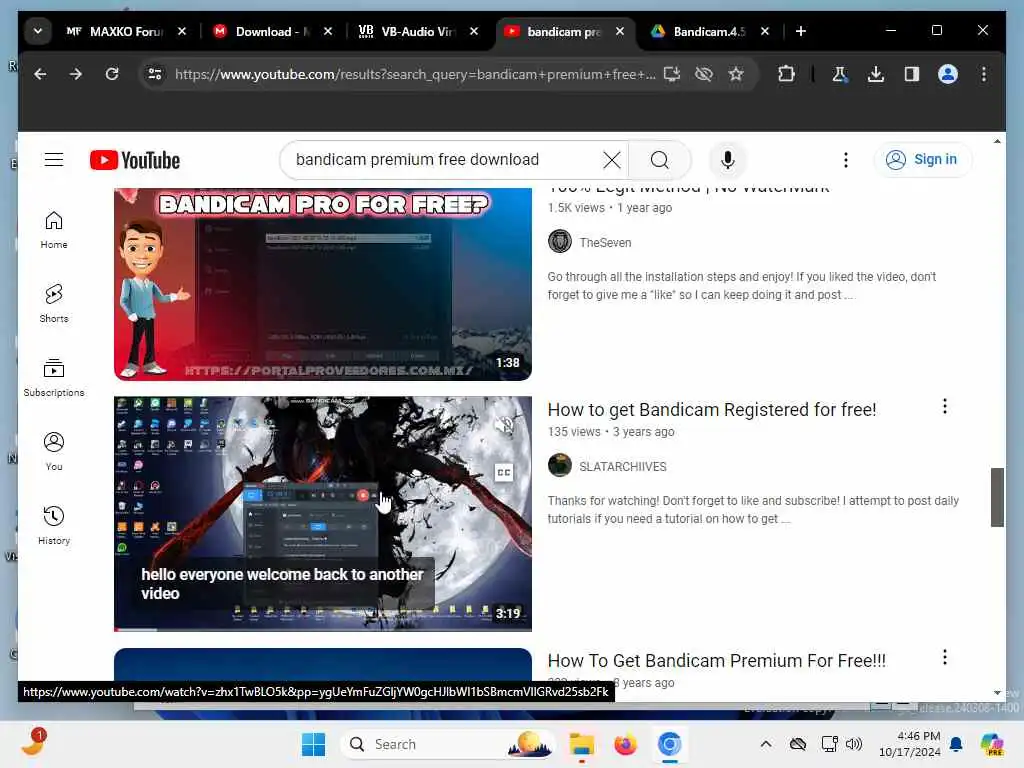
Task: Open YouTube settings three-dot menu
Action: click(x=846, y=160)
